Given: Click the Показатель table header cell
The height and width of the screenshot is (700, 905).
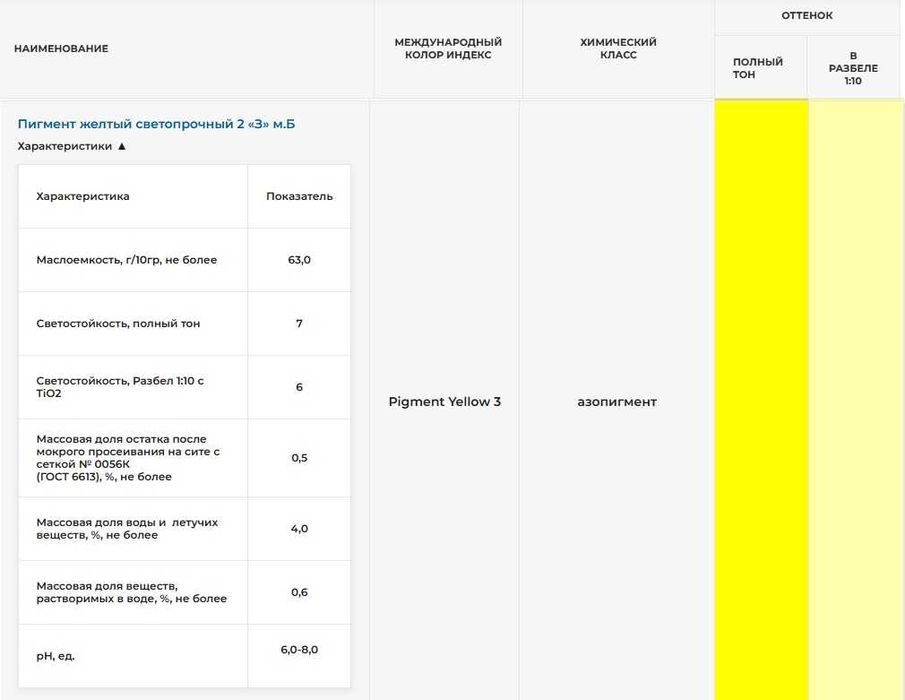Looking at the screenshot, I should [x=299, y=196].
